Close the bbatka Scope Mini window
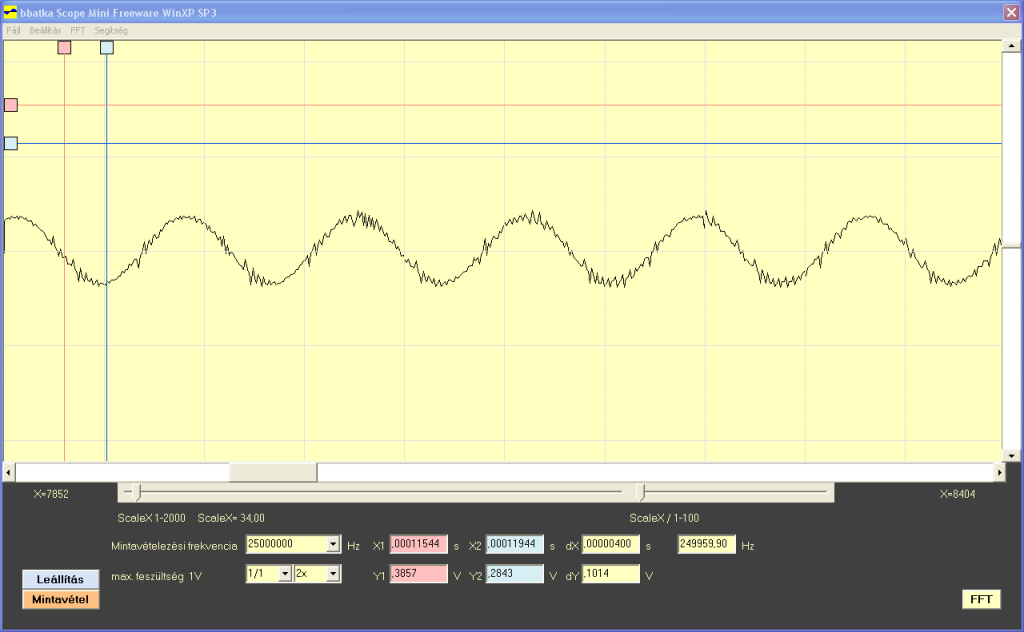The height and width of the screenshot is (632, 1024). [x=1011, y=12]
